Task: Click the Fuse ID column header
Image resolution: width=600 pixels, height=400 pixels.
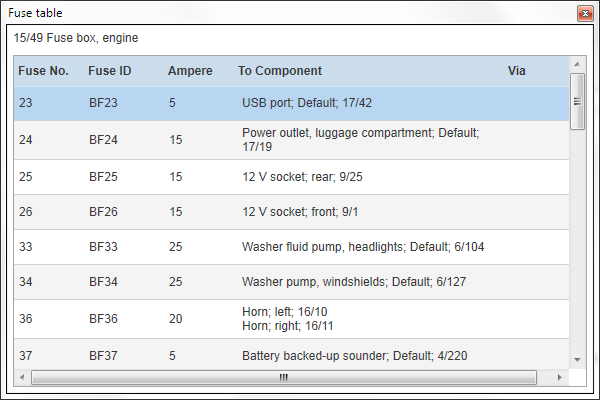Action: click(109, 71)
